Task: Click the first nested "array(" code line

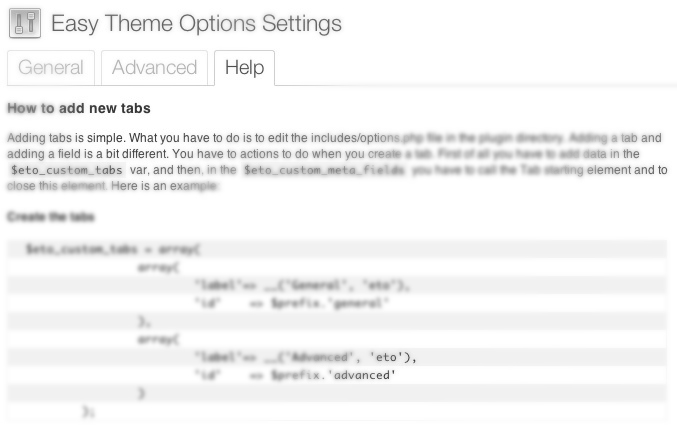Action: (158, 268)
